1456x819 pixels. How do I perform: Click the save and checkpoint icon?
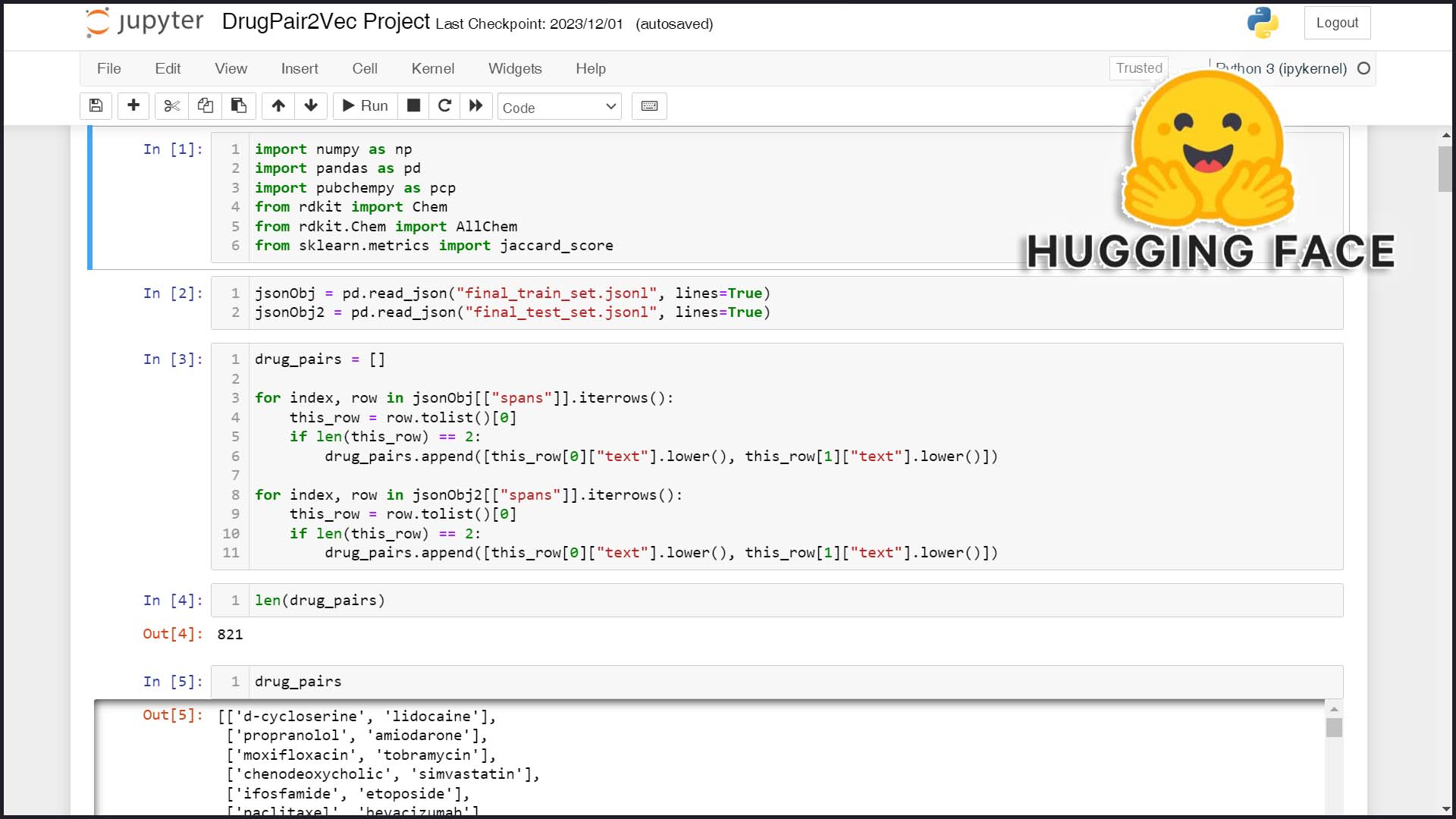96,106
